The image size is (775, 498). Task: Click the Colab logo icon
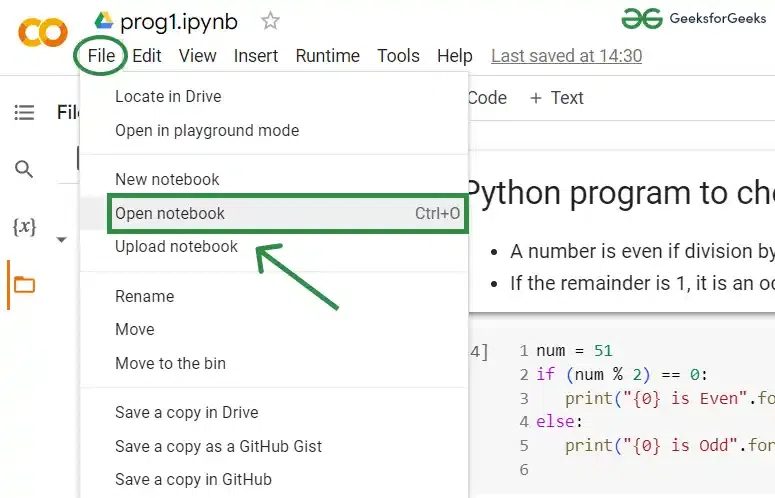[x=42, y=32]
